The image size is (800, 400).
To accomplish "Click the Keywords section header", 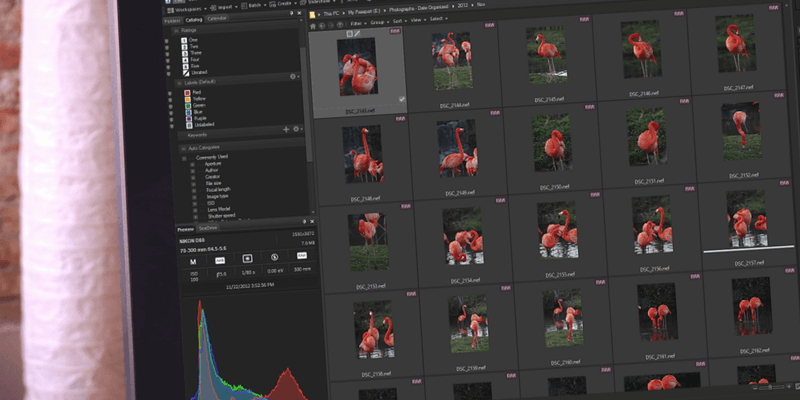I will pos(240,134).
